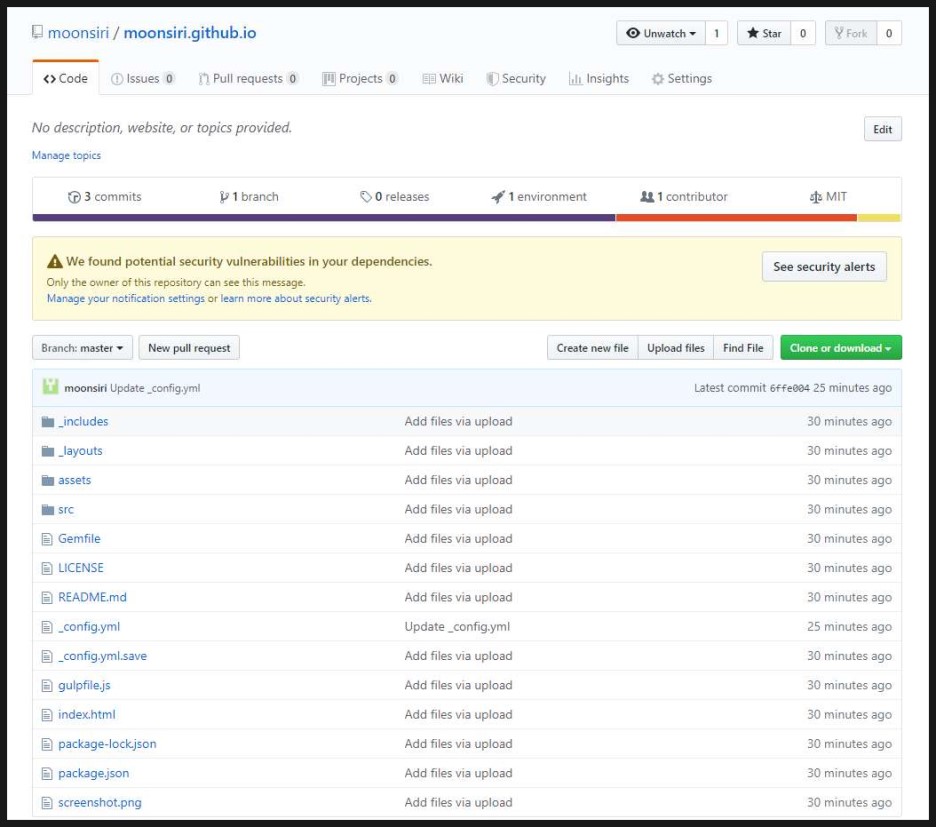Viewport: 936px width, 827px height.
Task: Open the Wiki tab
Action: (x=442, y=79)
